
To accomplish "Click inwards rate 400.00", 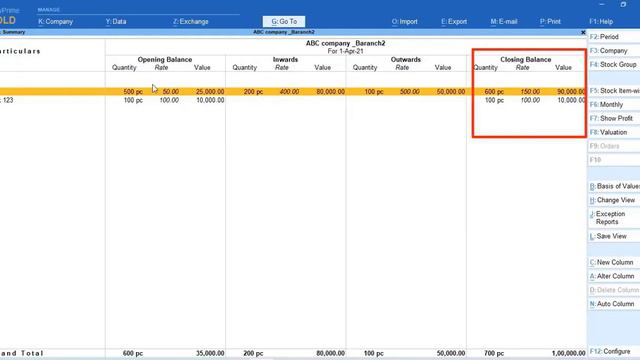I will coord(289,92).
